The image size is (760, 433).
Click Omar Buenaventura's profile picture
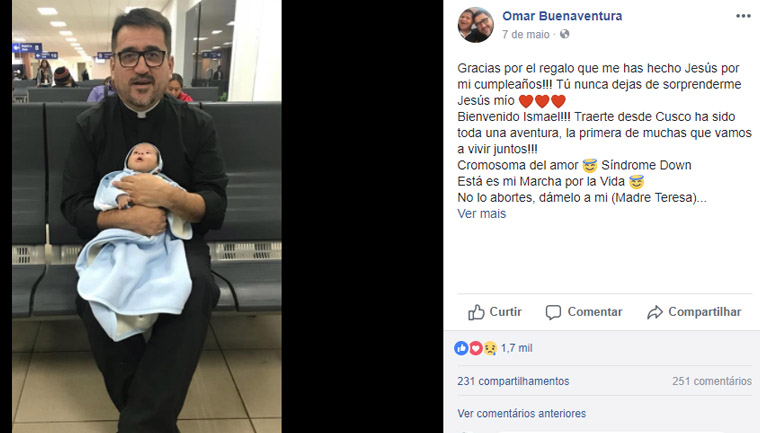pos(475,25)
